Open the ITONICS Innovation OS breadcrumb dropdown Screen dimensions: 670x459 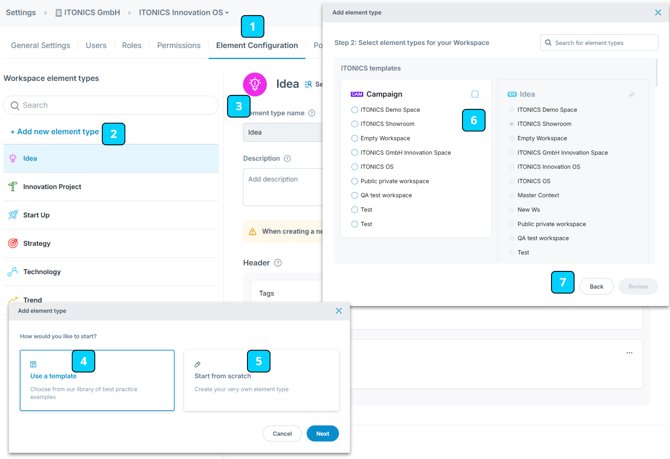tap(184, 13)
